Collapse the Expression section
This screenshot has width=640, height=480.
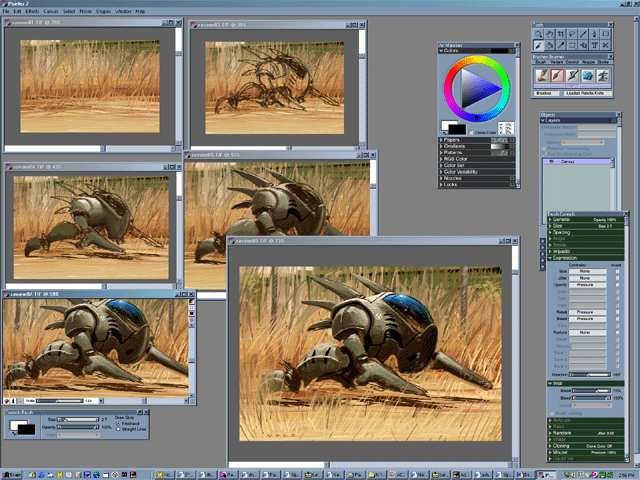pyautogui.click(x=550, y=258)
